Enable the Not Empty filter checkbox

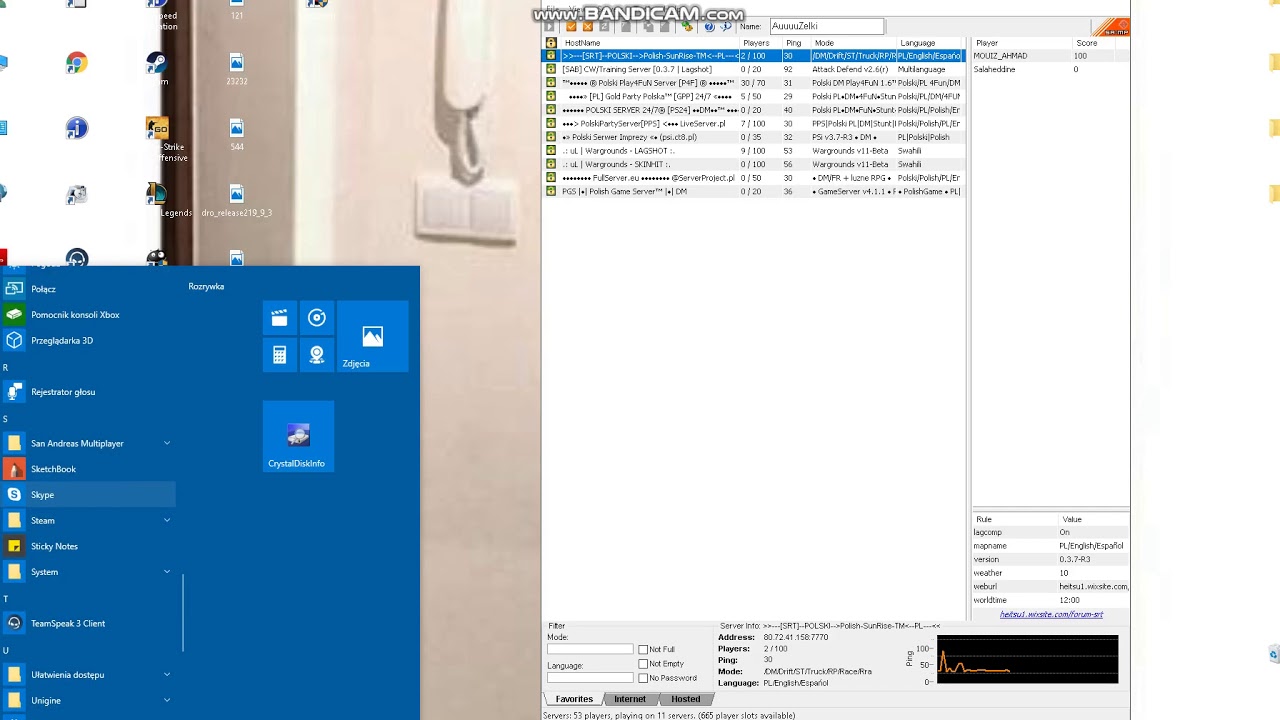point(643,664)
